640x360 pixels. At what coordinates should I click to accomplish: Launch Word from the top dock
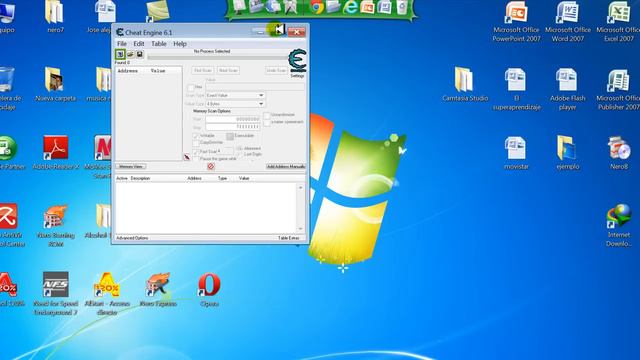384,7
